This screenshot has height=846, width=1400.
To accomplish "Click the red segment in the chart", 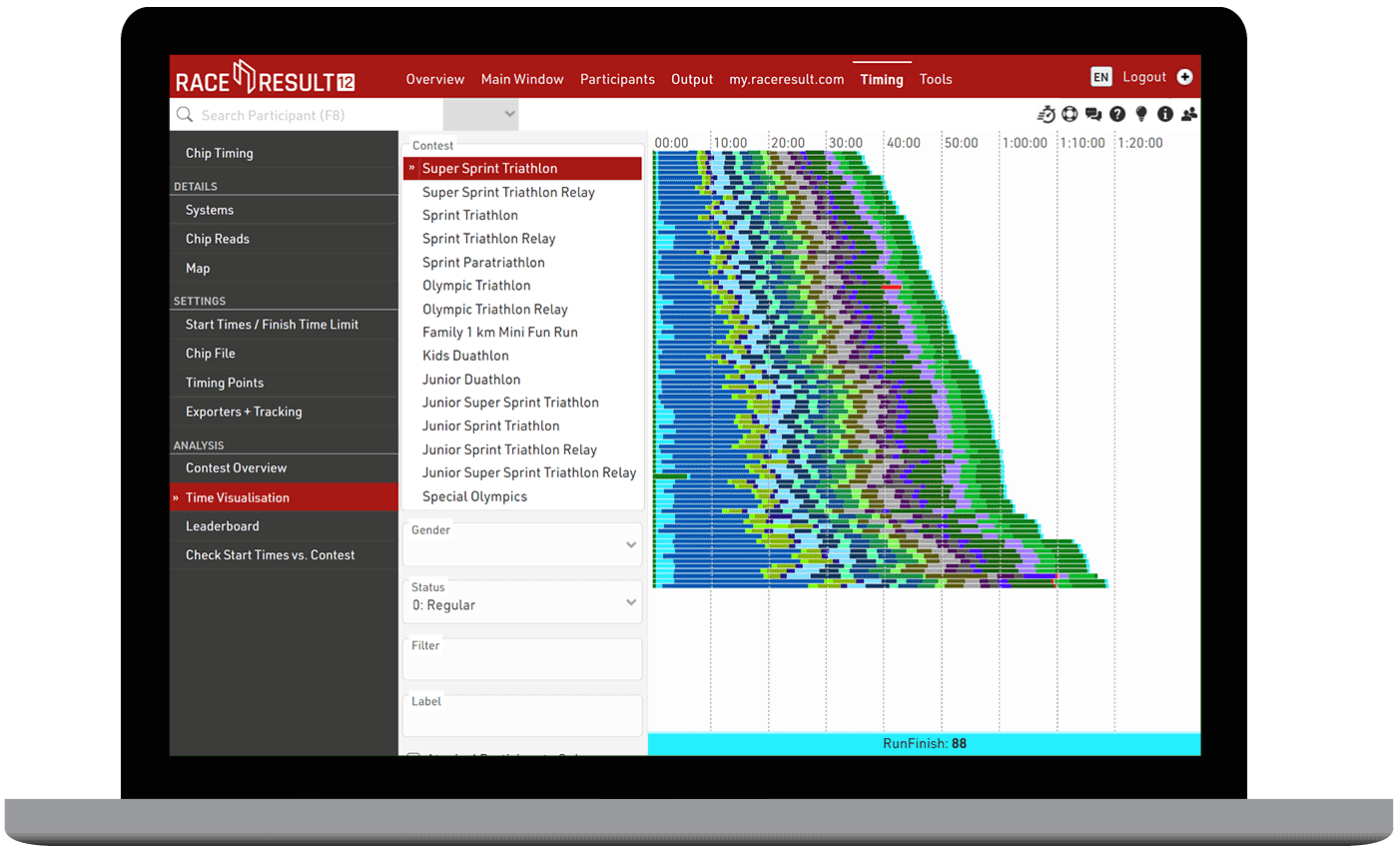I will (x=892, y=288).
